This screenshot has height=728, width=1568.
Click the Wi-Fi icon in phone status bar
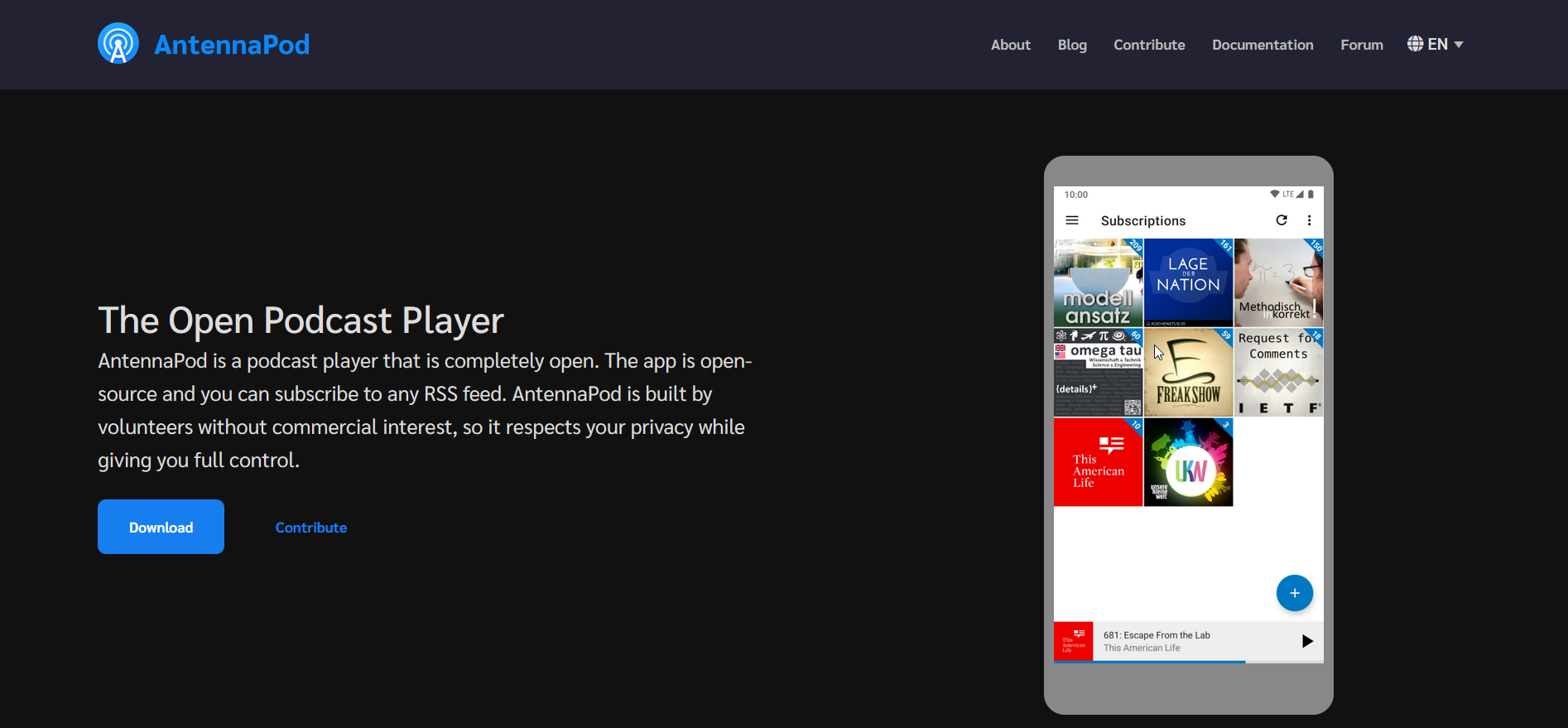tap(1275, 195)
